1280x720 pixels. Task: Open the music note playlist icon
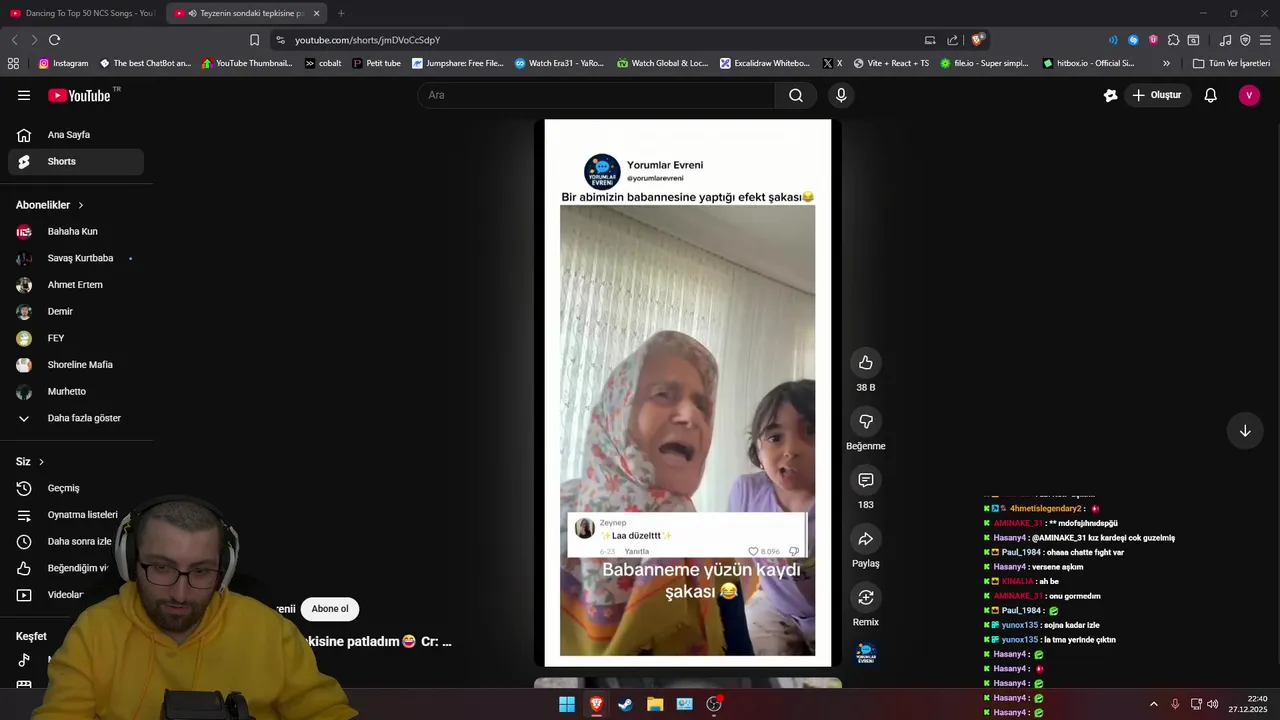[1225, 40]
